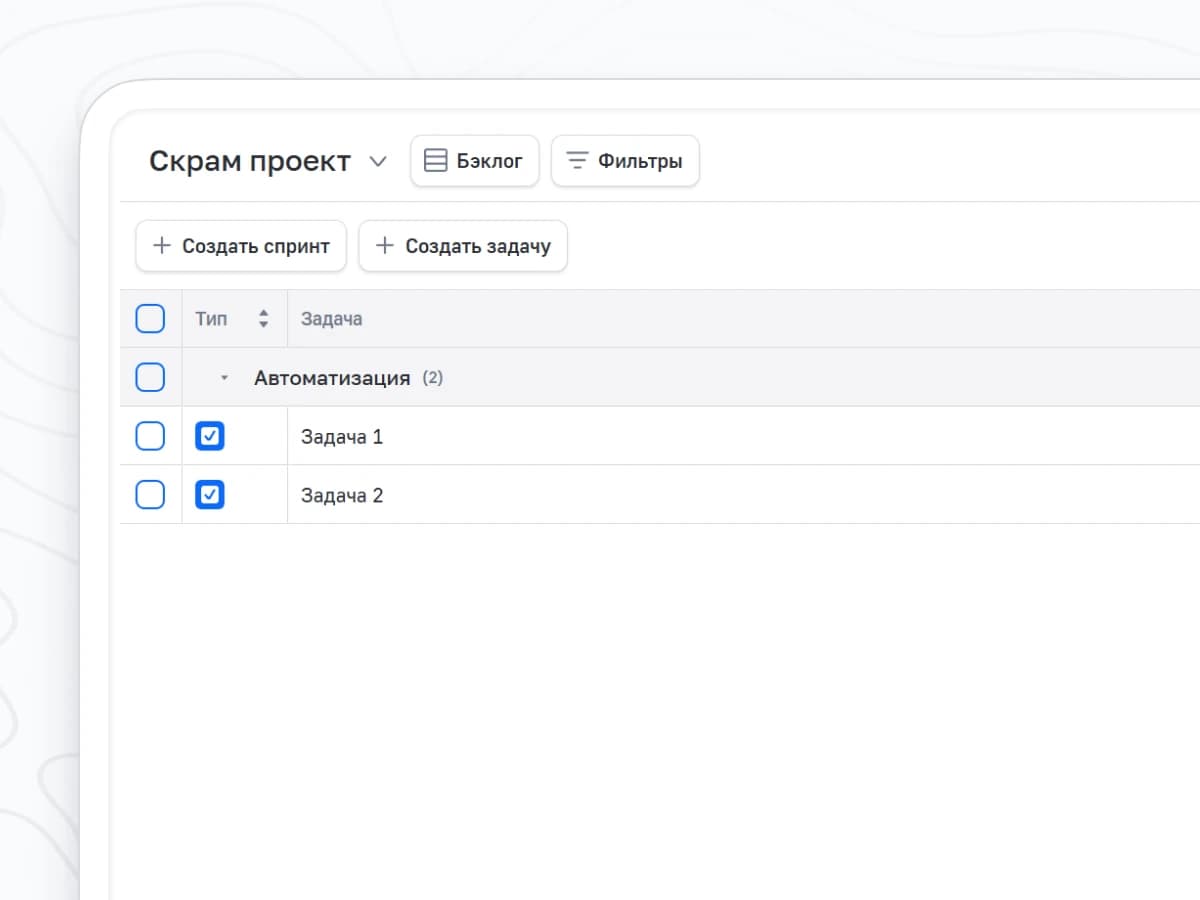Collapse the Автоматизация group triangle
1200x900 pixels.
click(224, 378)
